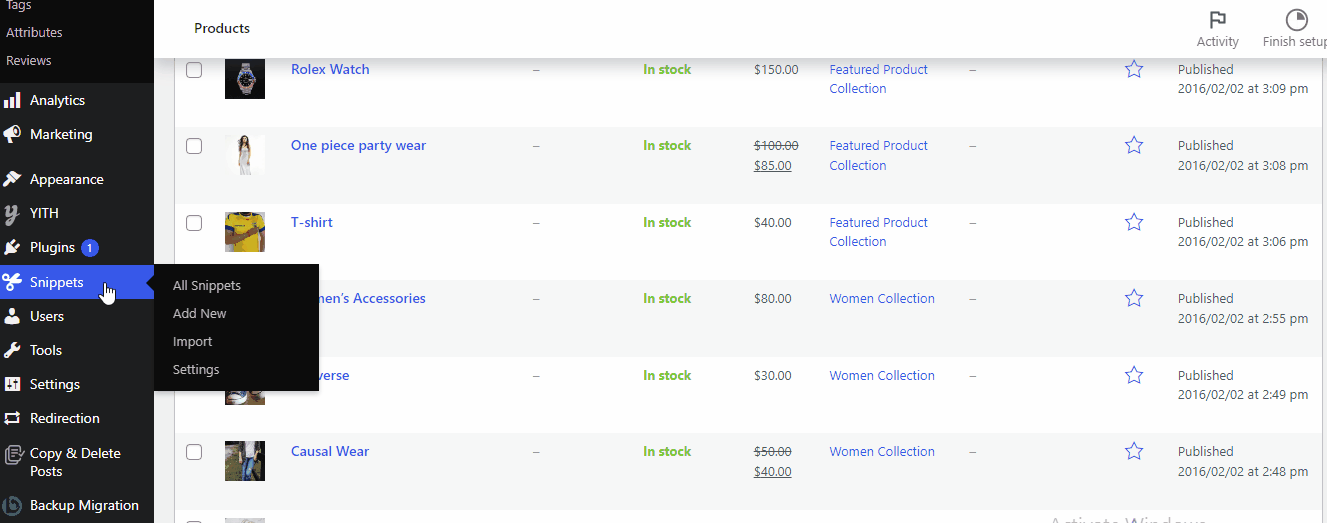Click the Finish setup progress icon

coord(1296,20)
